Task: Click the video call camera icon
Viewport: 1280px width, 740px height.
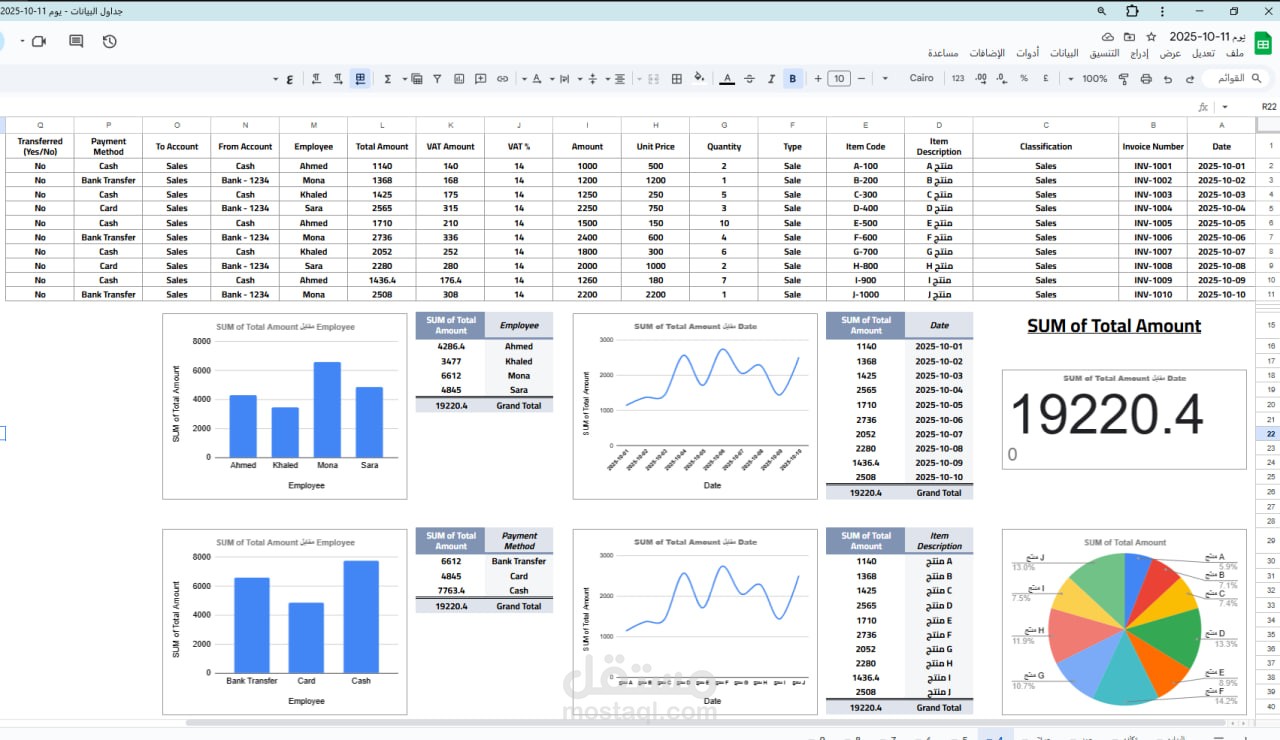Action: [x=39, y=41]
